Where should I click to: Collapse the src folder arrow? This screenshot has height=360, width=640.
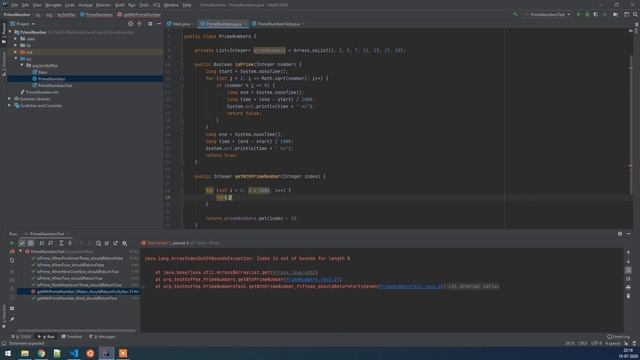16,59
